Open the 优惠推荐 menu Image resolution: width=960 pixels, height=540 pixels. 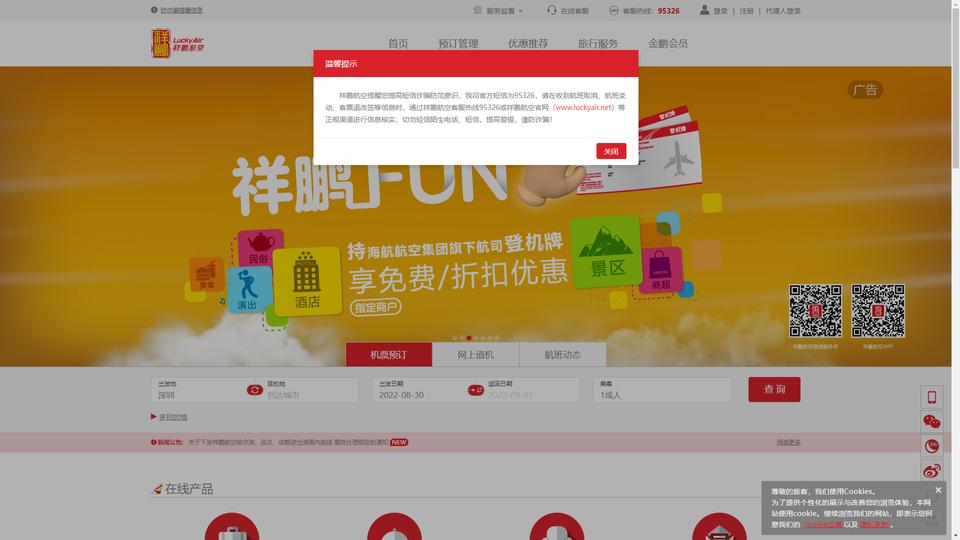pyautogui.click(x=528, y=43)
